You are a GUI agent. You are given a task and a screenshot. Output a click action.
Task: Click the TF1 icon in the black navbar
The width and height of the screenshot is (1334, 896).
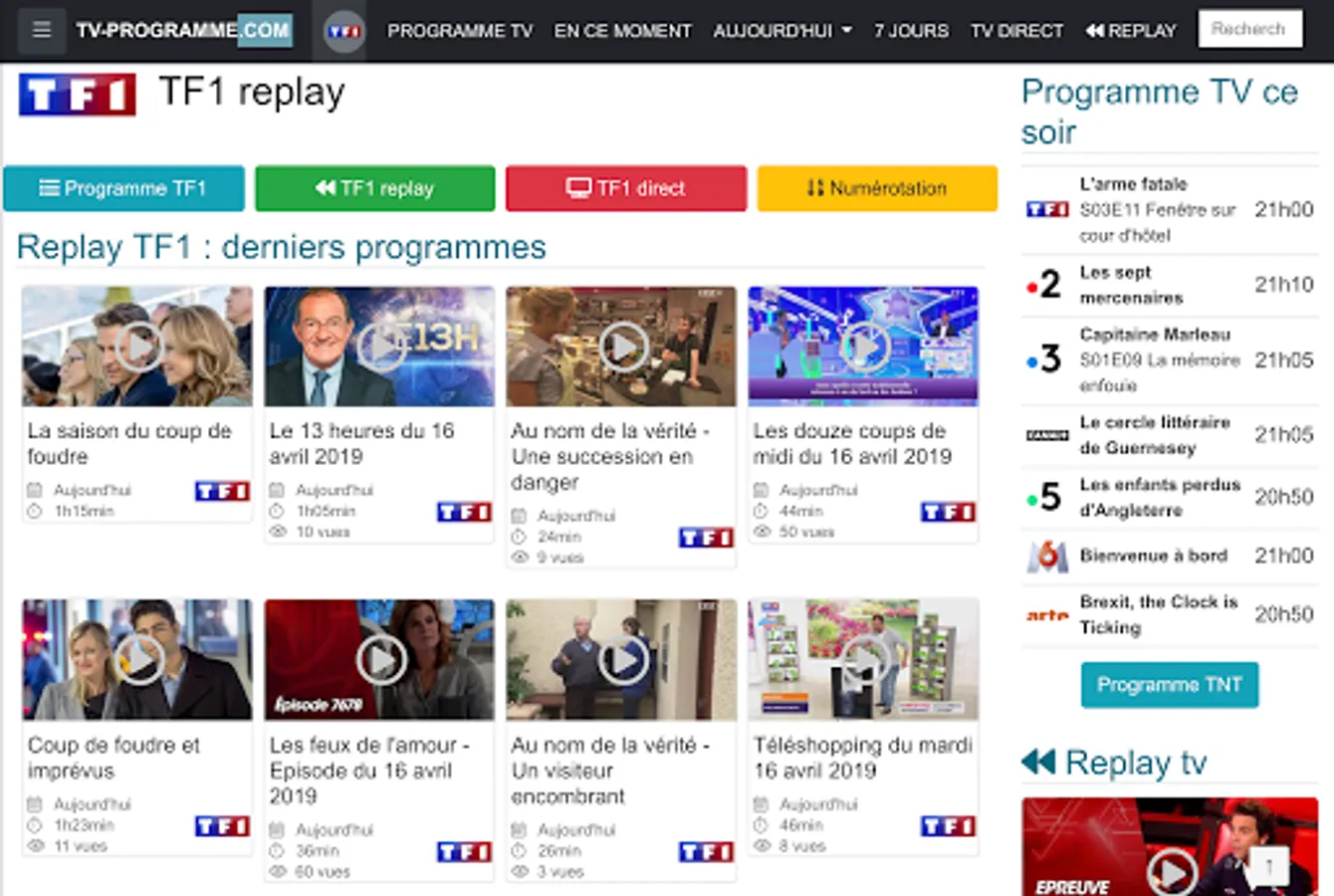341,29
